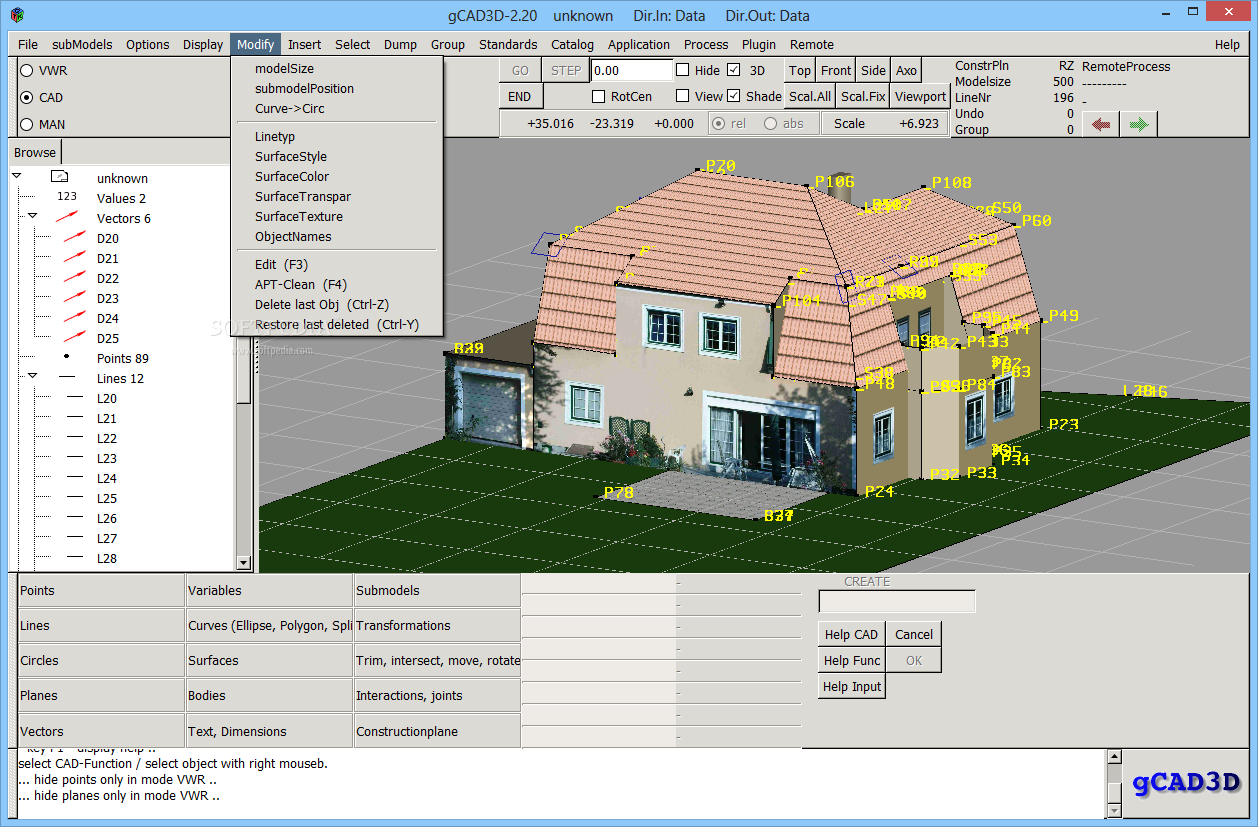Click the 0.00 step value input field
This screenshot has width=1258, height=827.
pos(632,71)
